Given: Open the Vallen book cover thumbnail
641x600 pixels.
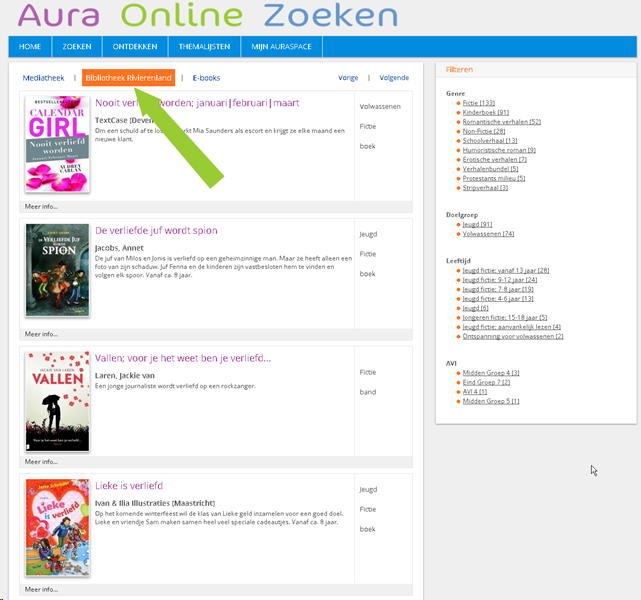Looking at the screenshot, I should (57, 400).
